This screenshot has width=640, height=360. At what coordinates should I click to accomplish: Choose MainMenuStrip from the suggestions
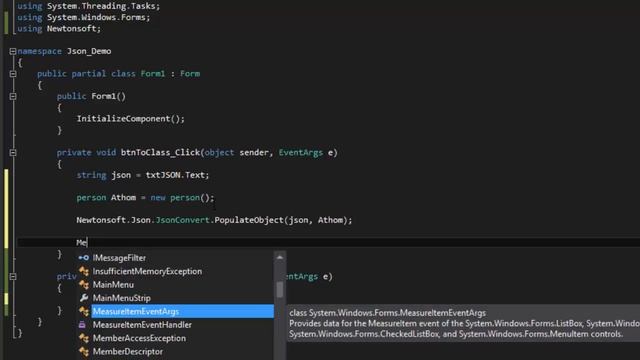click(x=122, y=298)
